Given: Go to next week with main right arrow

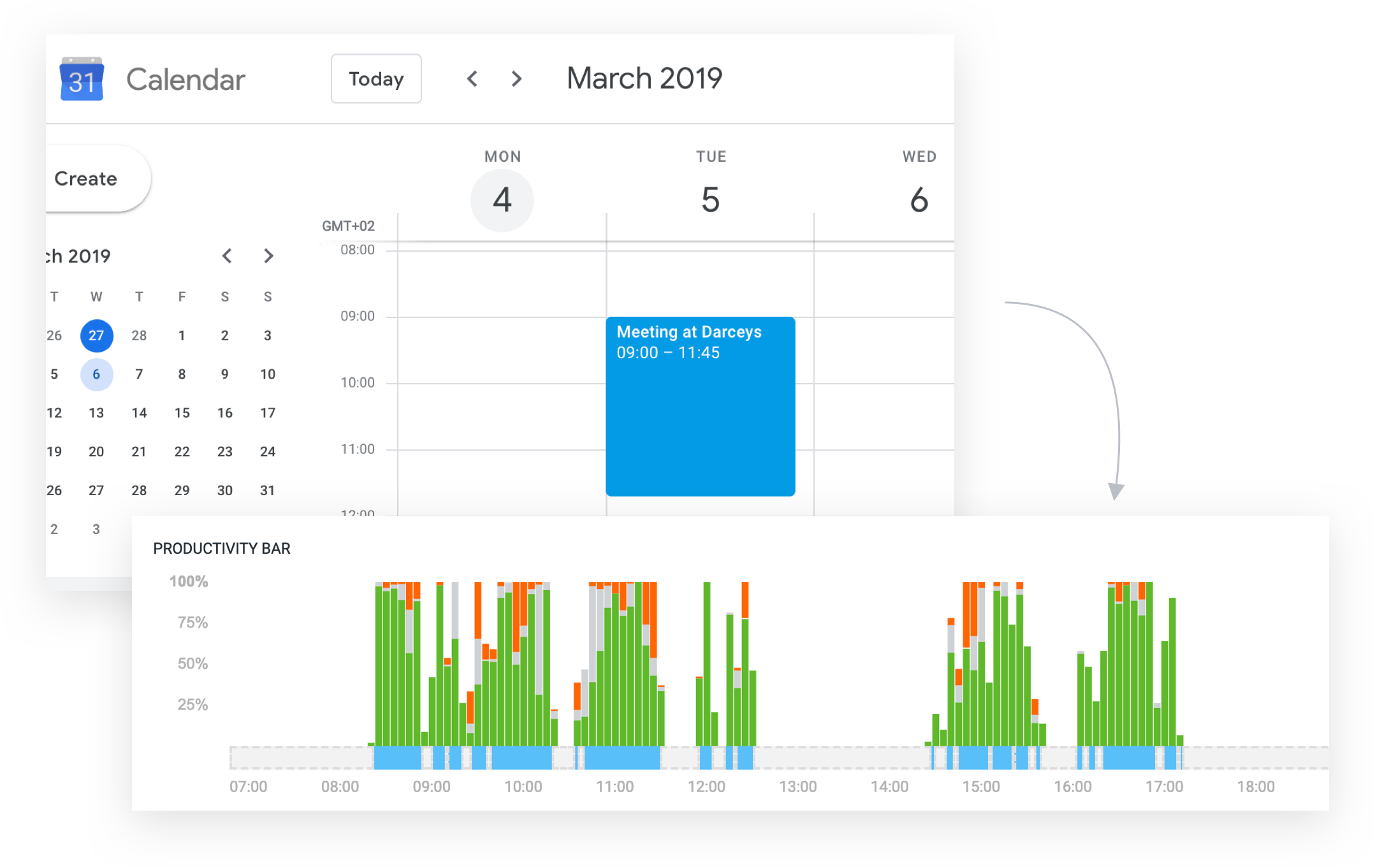Looking at the screenshot, I should point(516,79).
